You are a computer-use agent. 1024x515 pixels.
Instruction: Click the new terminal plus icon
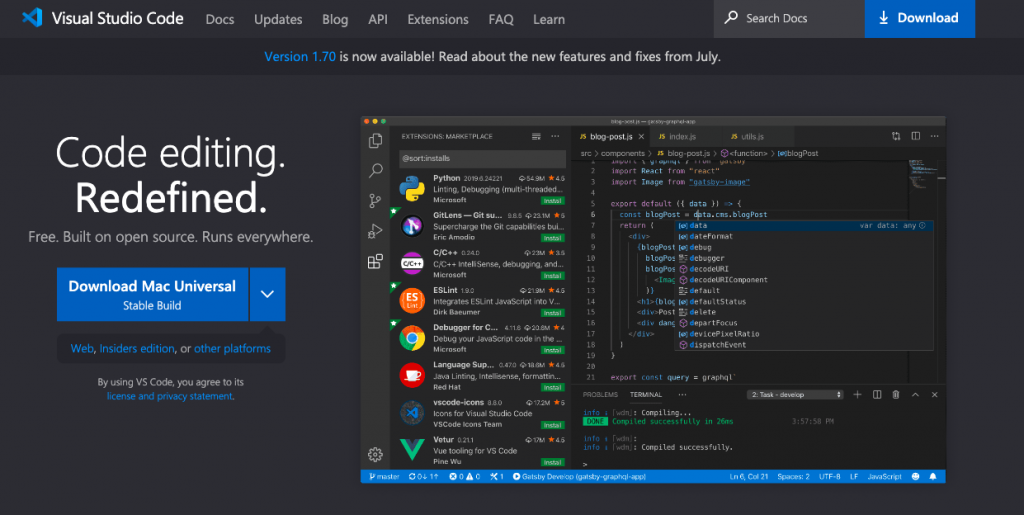coord(857,395)
